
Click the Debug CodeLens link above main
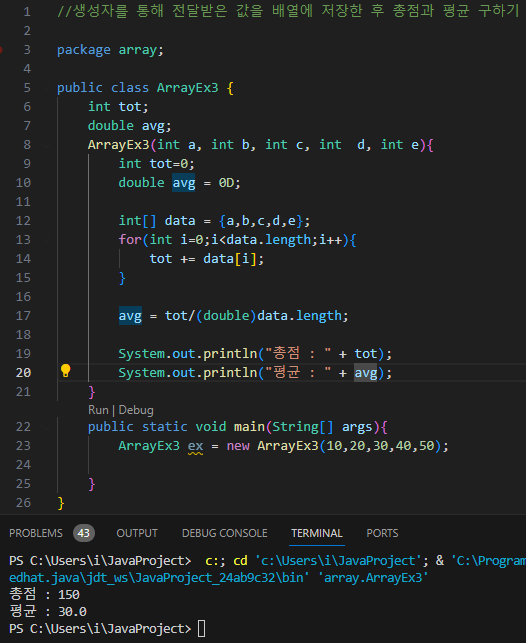(136, 410)
